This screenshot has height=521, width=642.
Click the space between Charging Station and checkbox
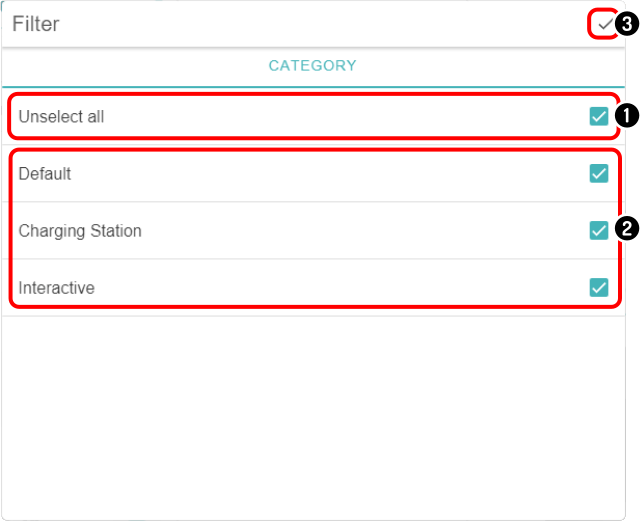tap(366, 230)
